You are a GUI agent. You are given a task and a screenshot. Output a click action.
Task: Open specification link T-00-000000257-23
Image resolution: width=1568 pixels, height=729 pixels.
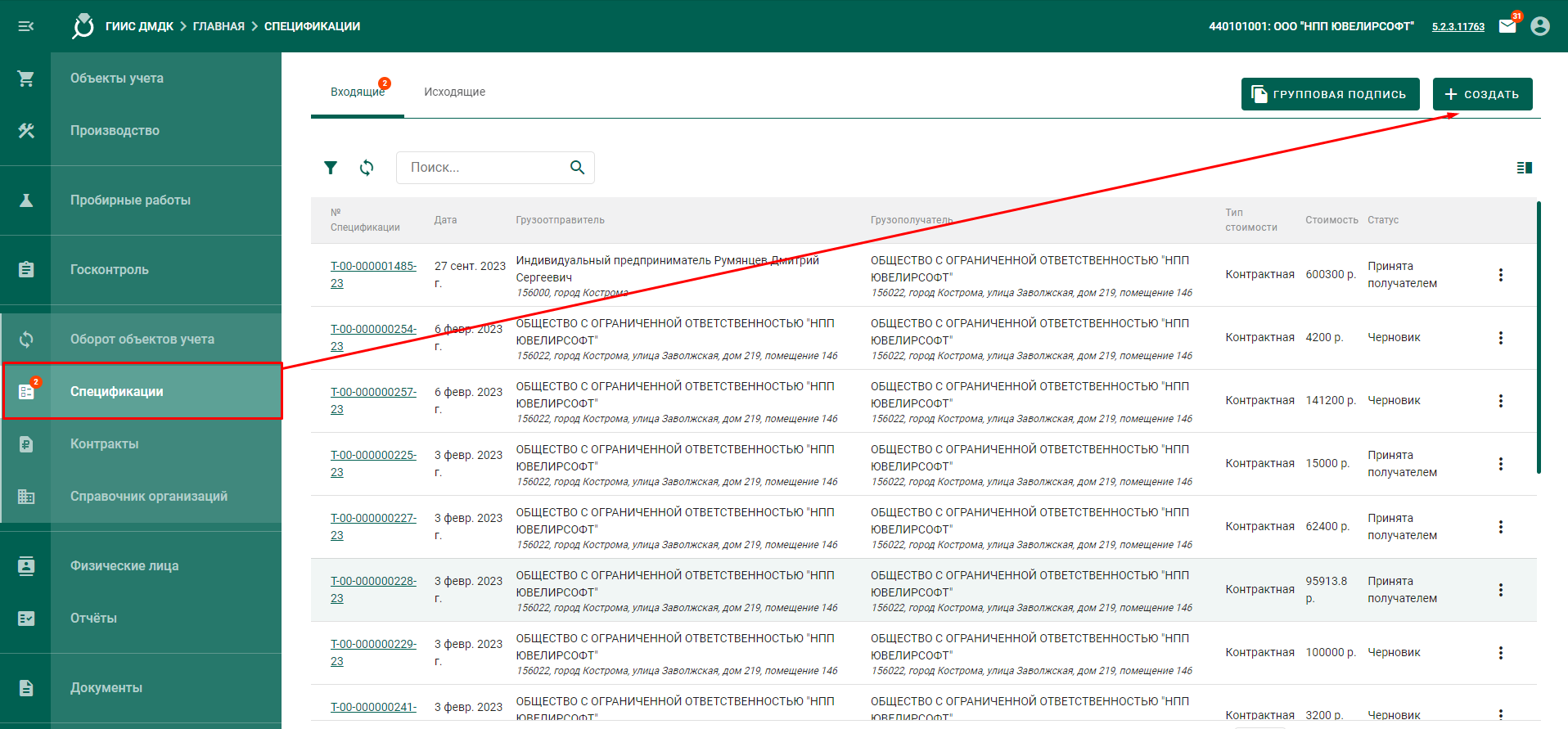(x=373, y=401)
